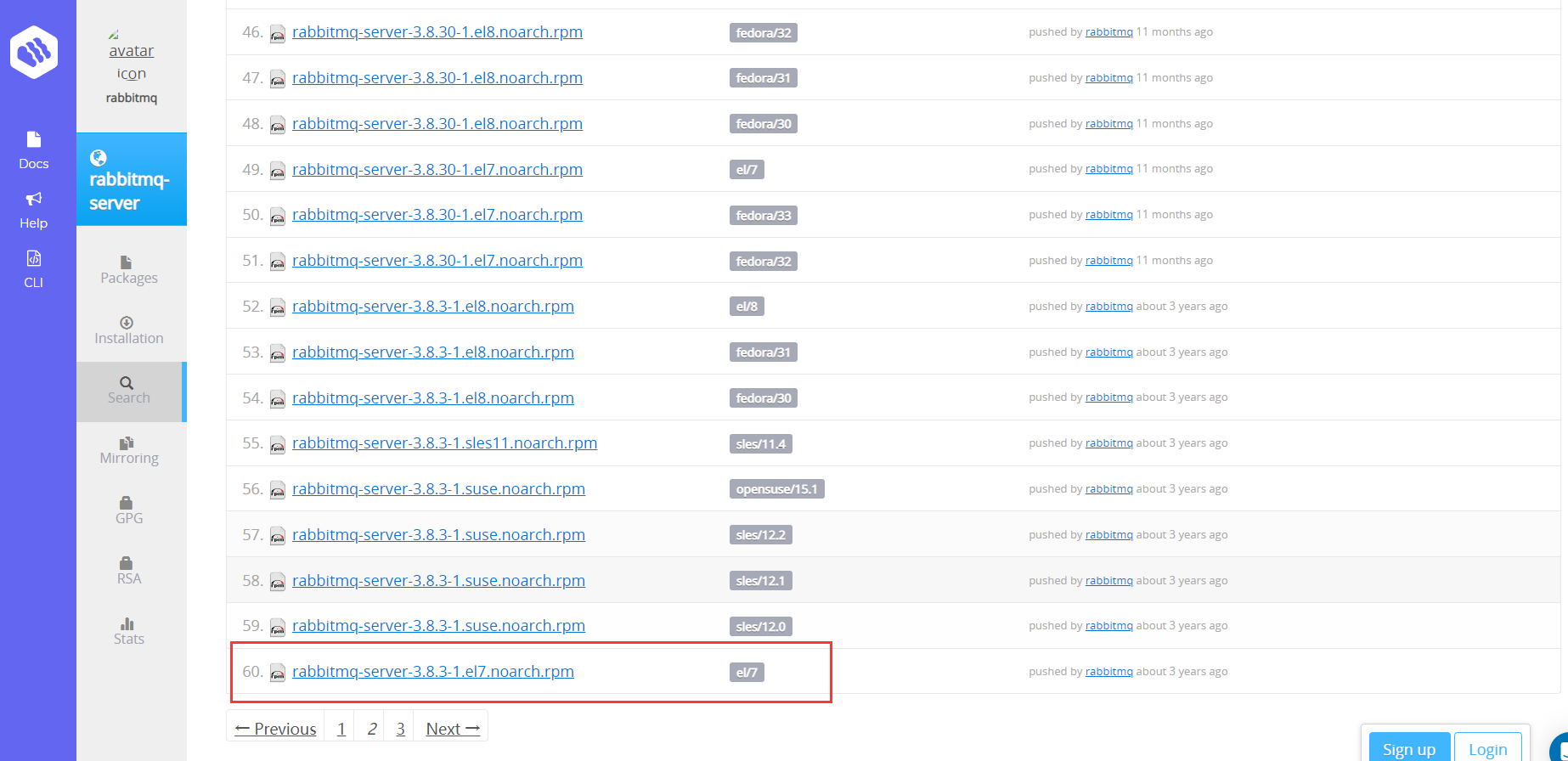Click the rpm icon on row 55

tap(278, 445)
